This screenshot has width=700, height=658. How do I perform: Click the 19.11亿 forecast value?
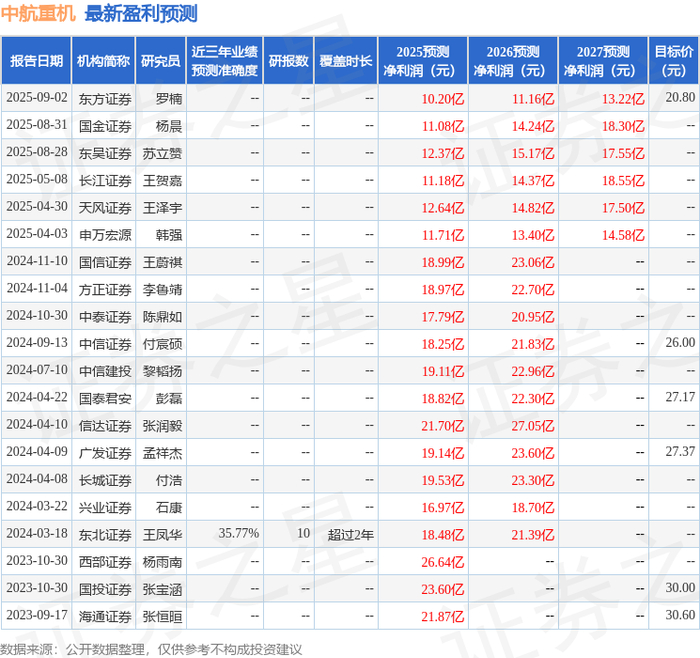coord(443,371)
